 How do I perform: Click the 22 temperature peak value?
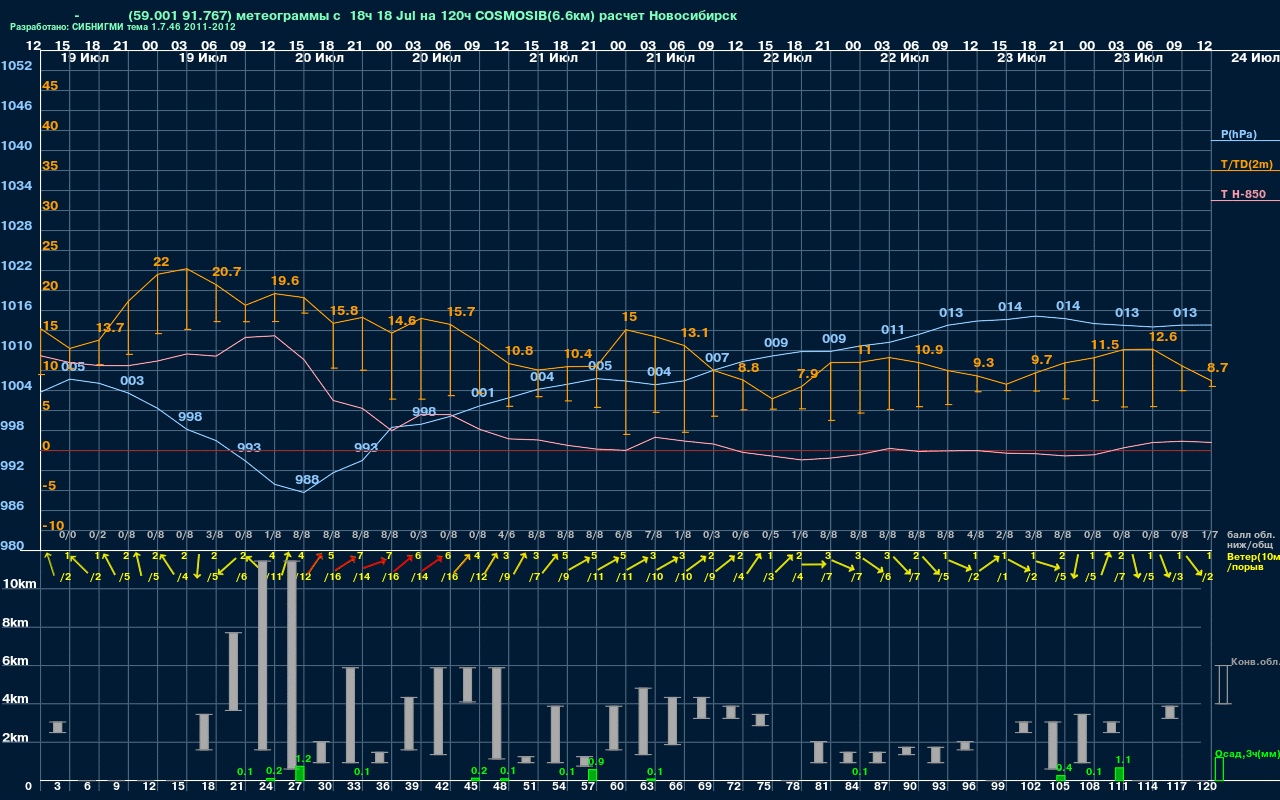point(161,262)
